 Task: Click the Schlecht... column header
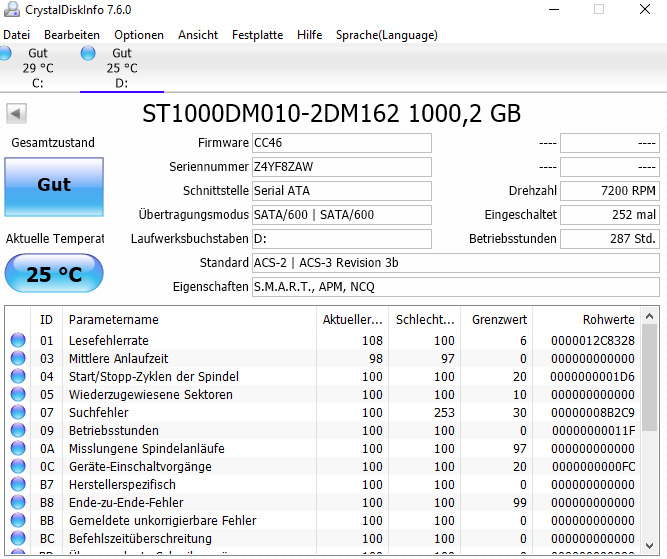[x=425, y=319]
